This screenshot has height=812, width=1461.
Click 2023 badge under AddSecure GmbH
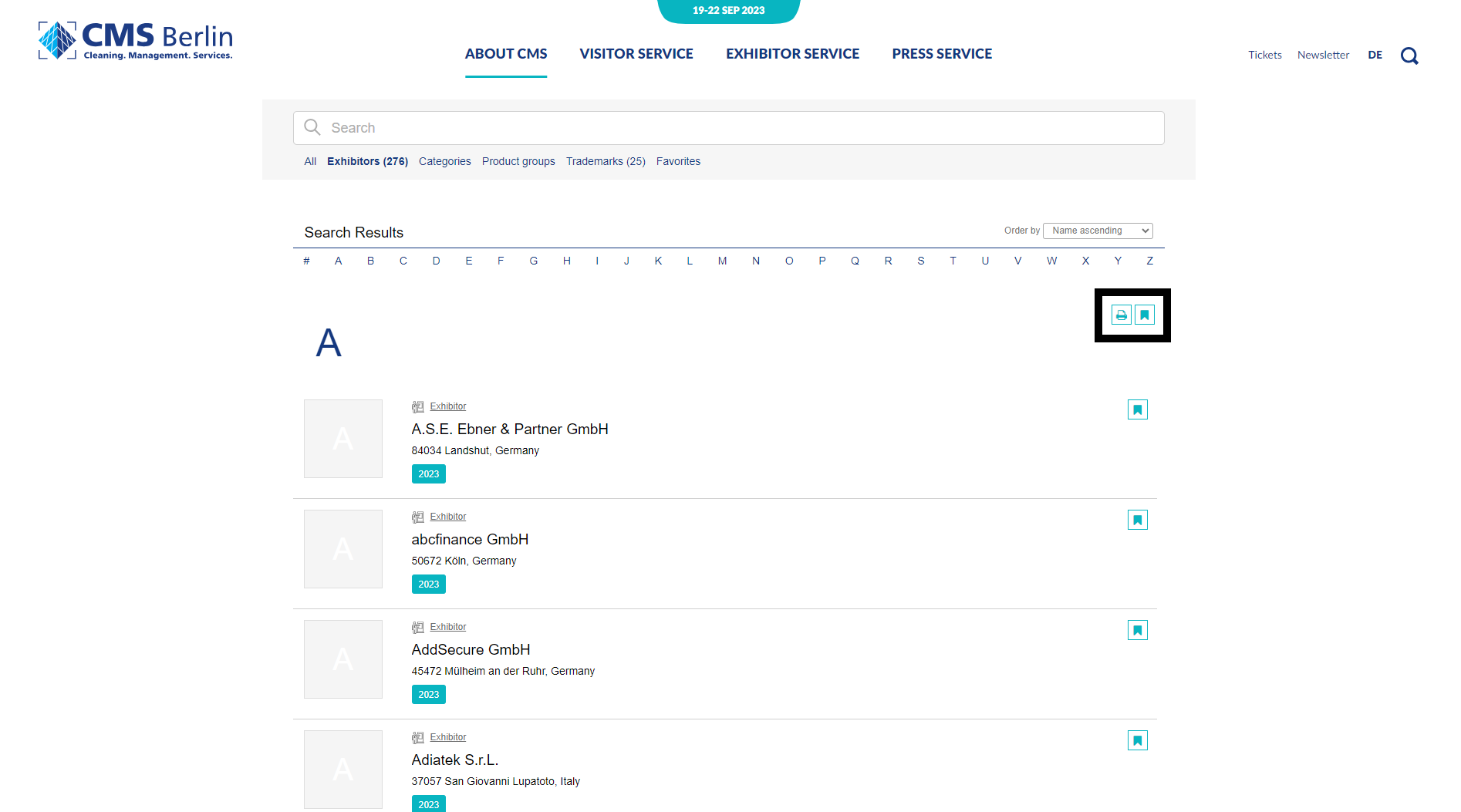click(x=429, y=695)
